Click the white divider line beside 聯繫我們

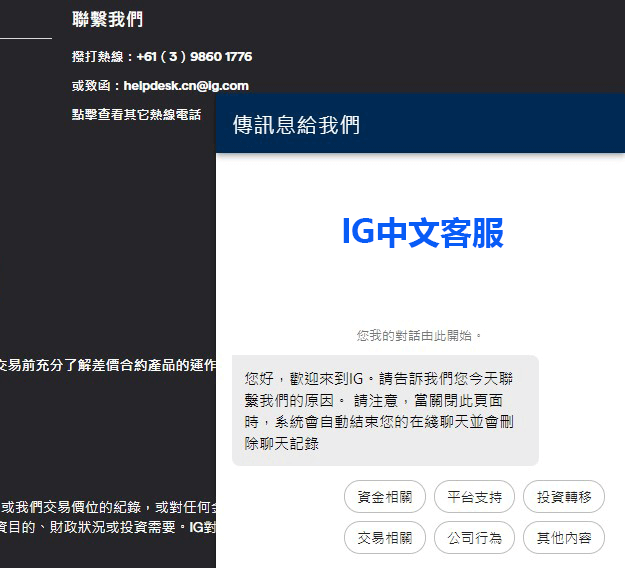[x=25, y=38]
